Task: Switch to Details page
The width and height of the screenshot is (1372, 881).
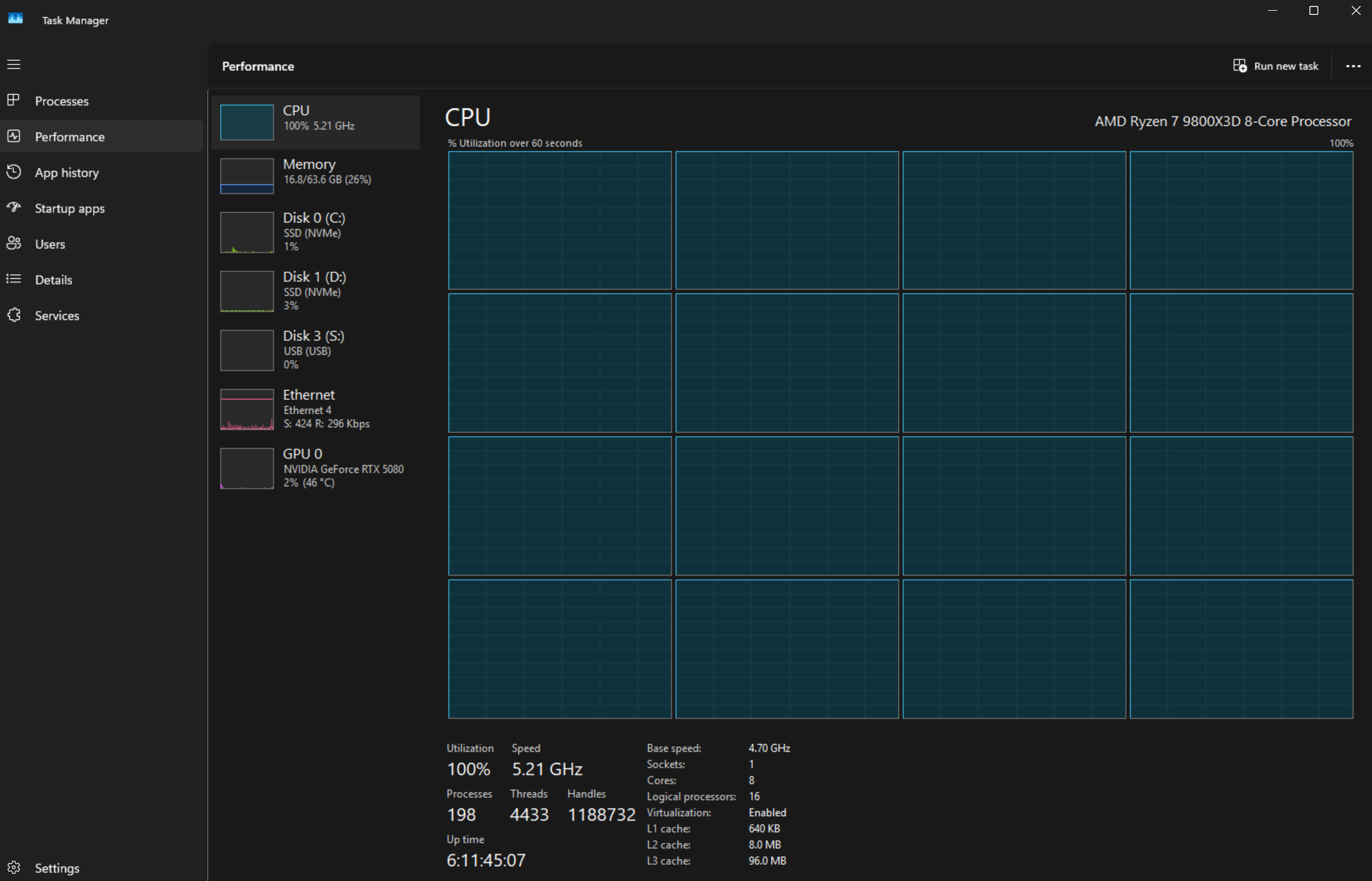Action: click(54, 280)
